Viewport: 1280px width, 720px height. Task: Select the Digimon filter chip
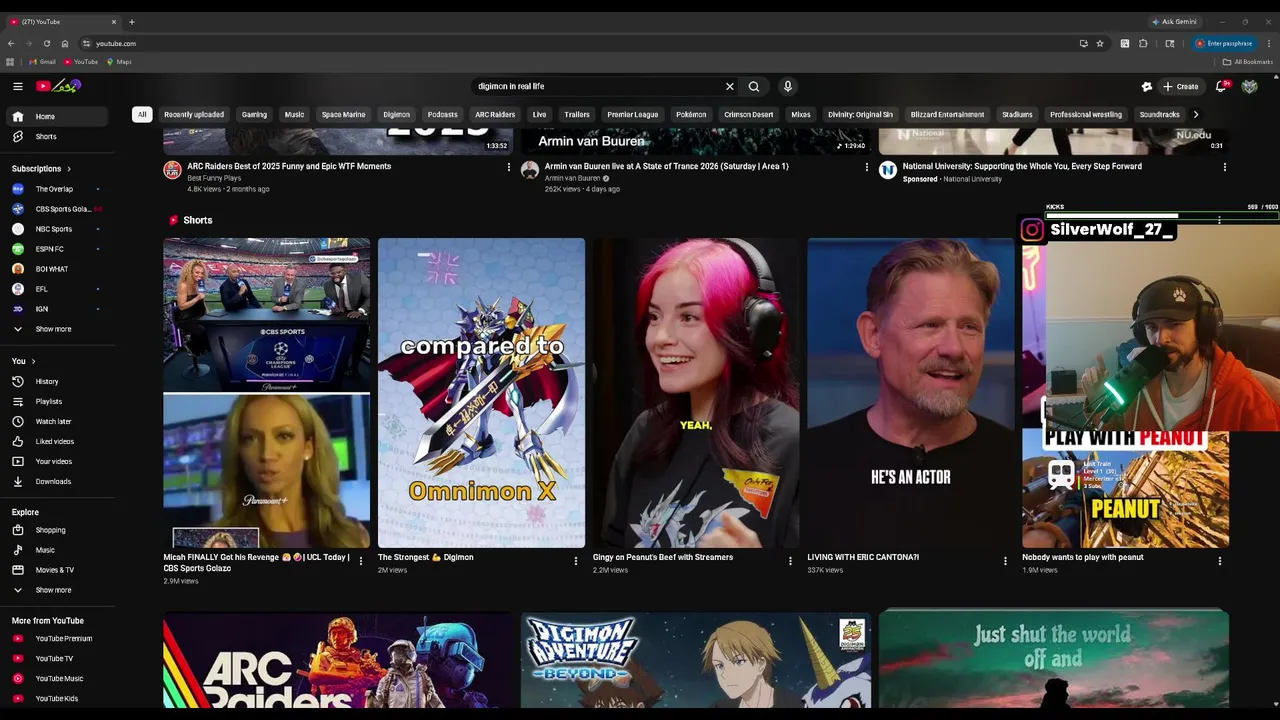click(396, 114)
